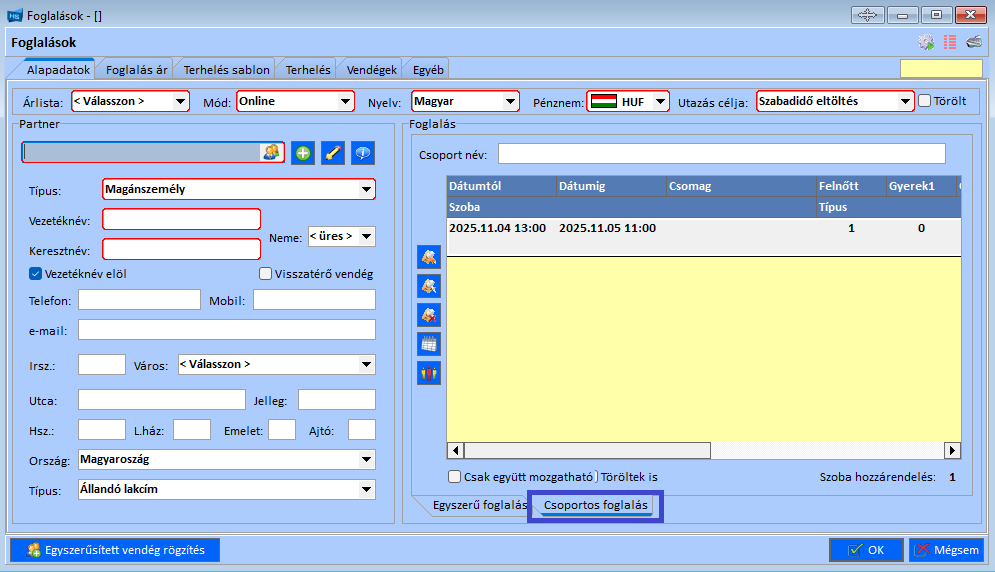
Task: Click the partner search people icon
Action: pos(271,152)
